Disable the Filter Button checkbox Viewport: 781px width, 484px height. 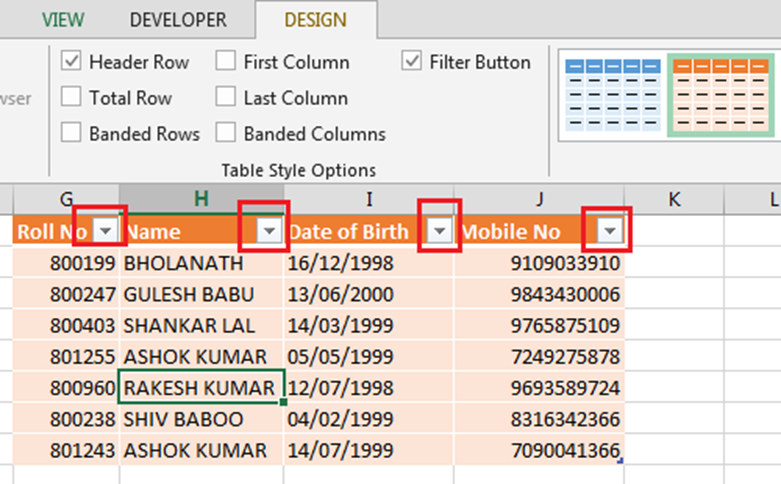412,62
